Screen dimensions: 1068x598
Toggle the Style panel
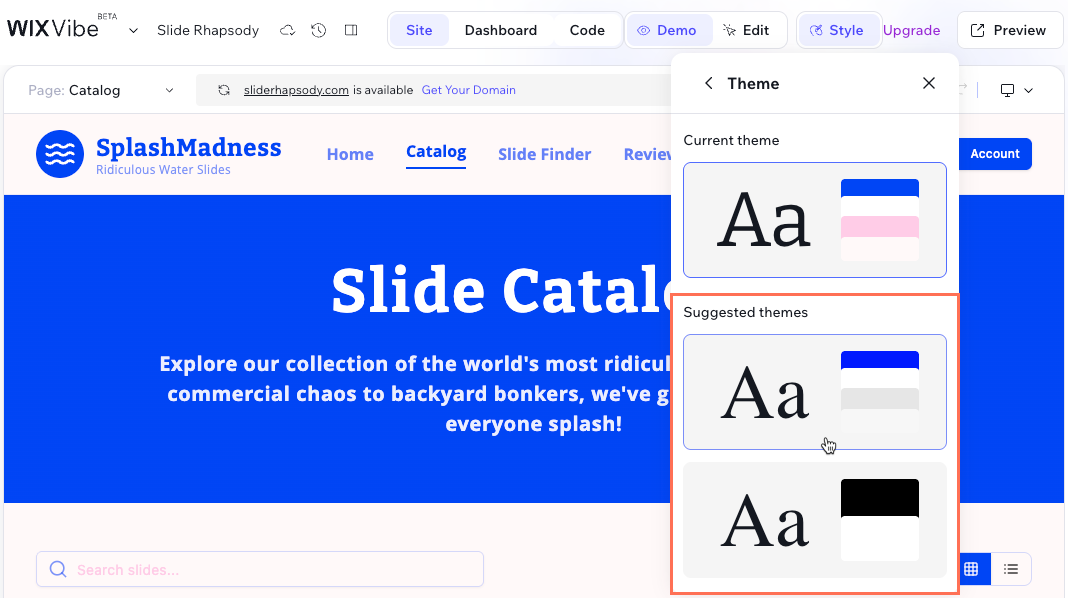click(x=839, y=30)
